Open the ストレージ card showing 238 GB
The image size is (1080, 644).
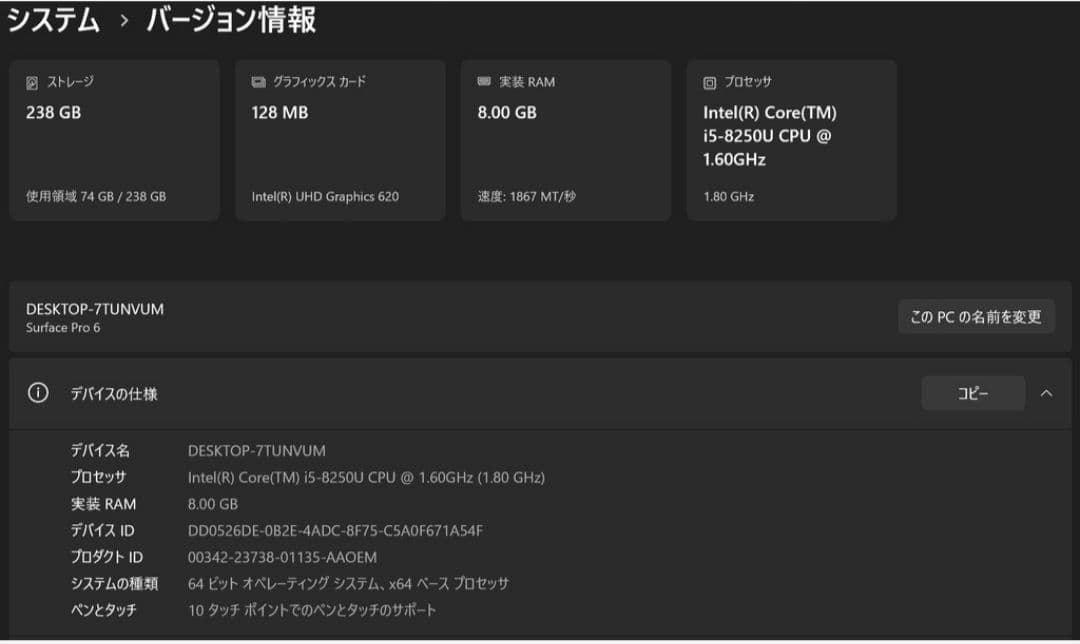pyautogui.click(x=114, y=139)
